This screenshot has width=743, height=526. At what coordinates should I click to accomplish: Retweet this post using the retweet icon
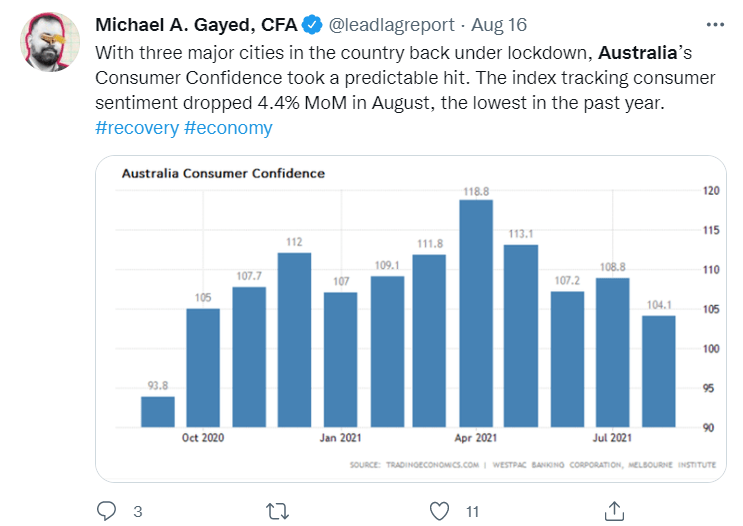click(273, 511)
